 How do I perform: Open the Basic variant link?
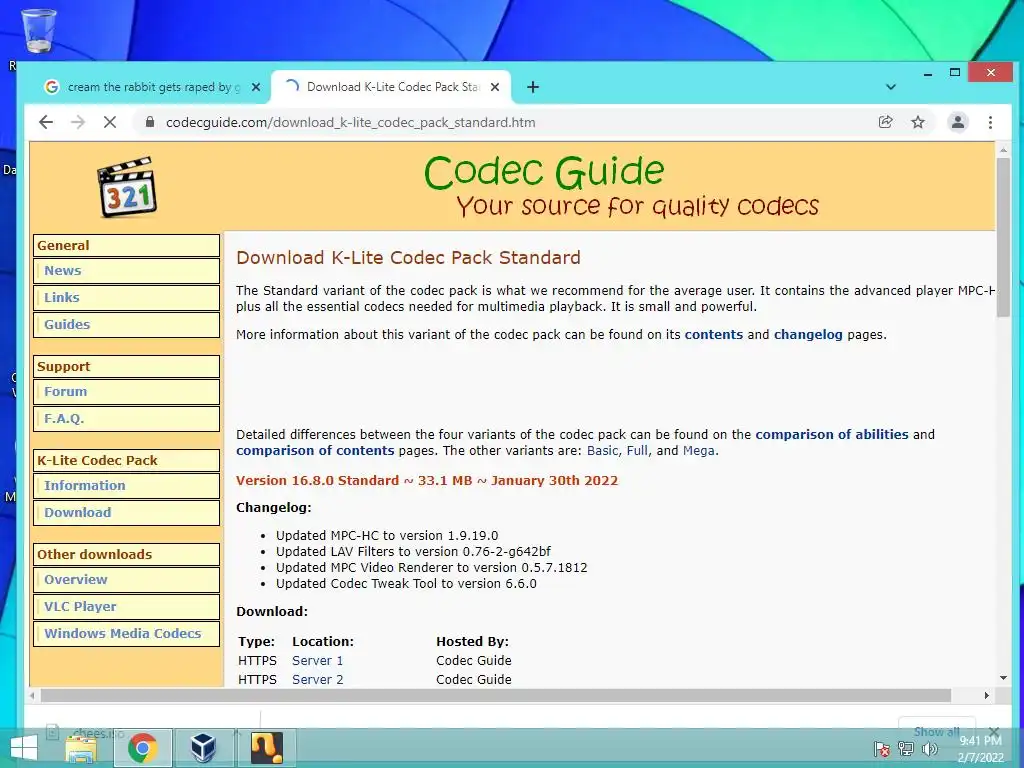click(603, 451)
